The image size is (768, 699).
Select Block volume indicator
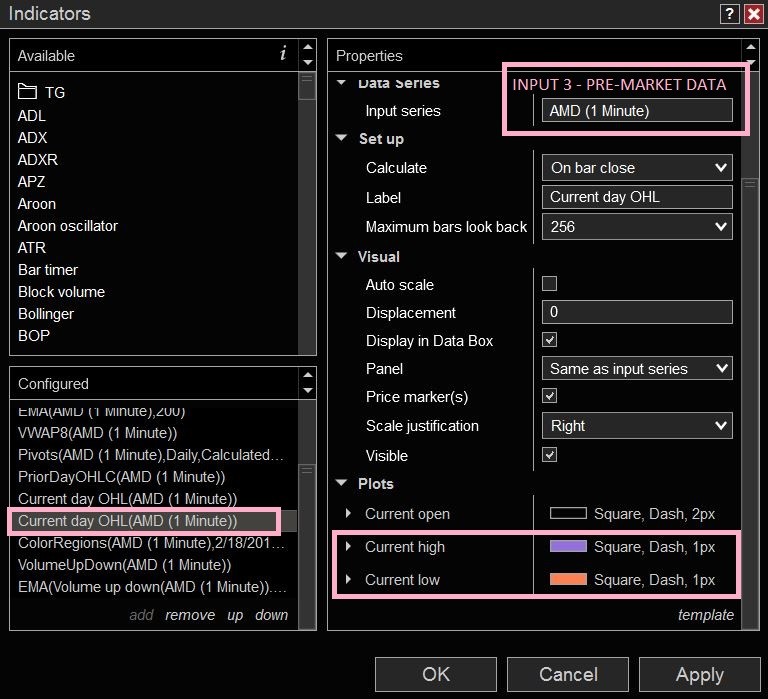pos(61,292)
